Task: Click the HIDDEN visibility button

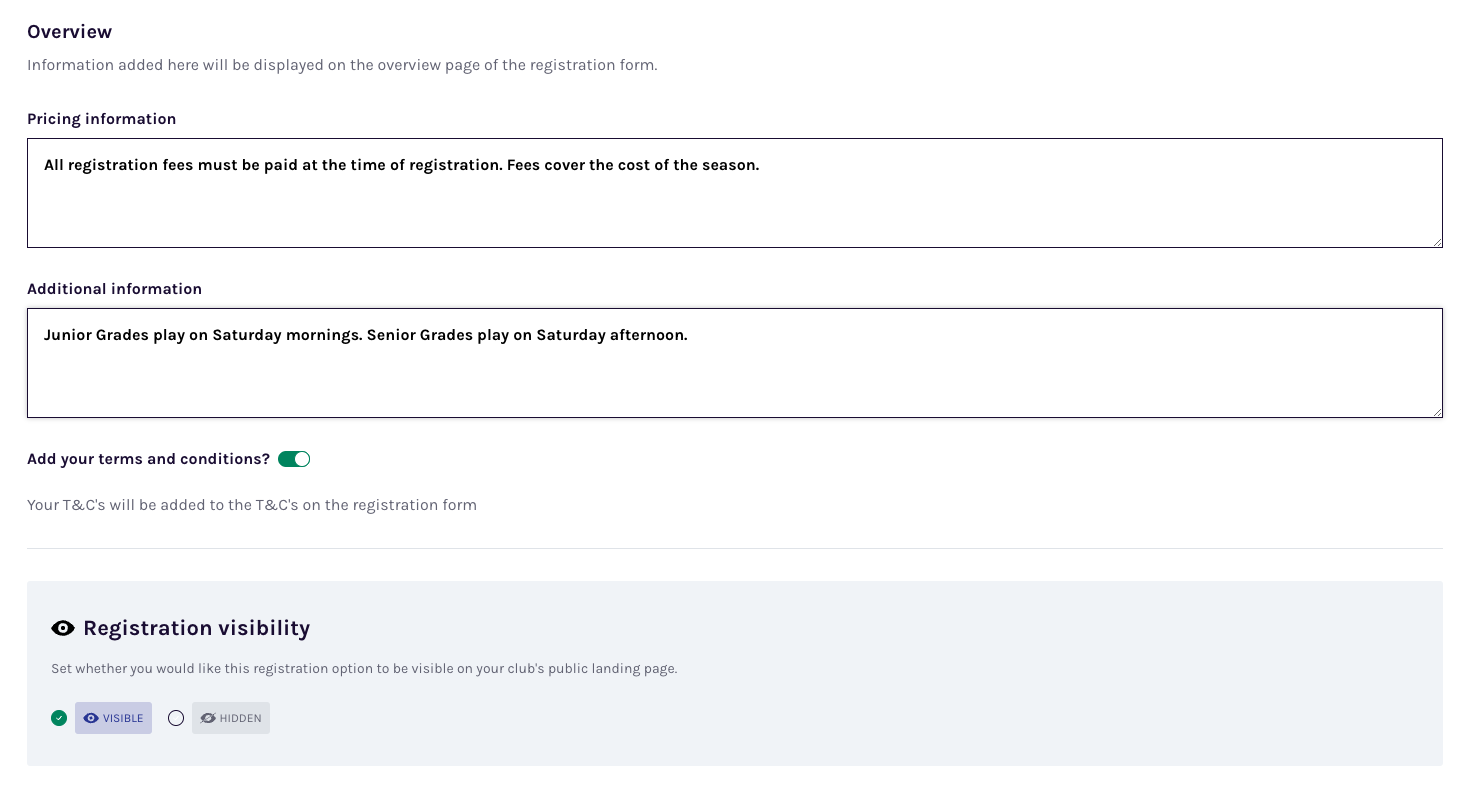Action: (231, 718)
